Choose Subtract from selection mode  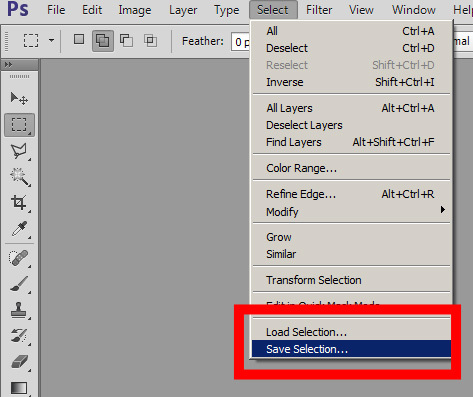pos(126,40)
